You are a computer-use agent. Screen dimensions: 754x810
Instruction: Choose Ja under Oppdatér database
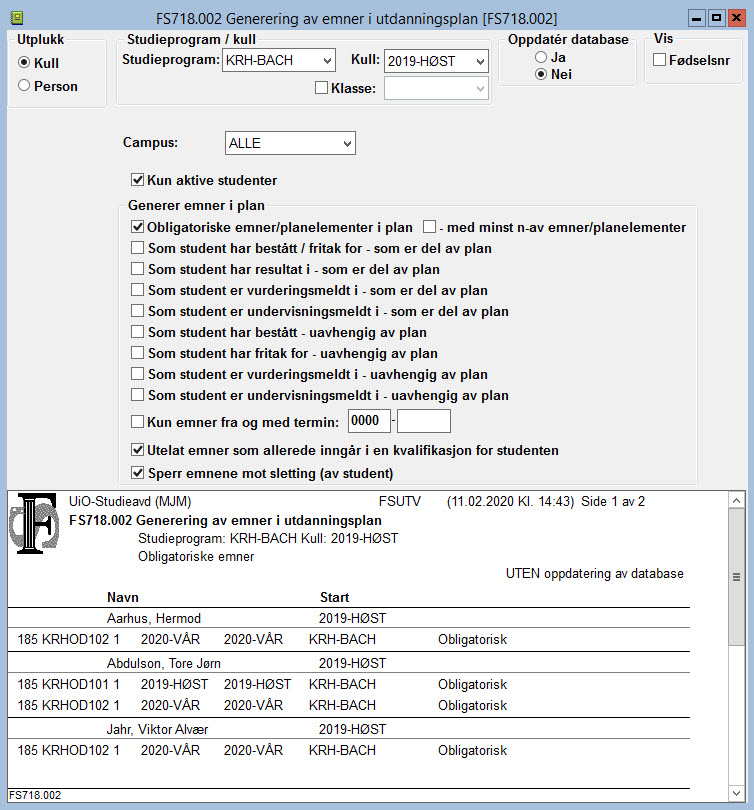pyautogui.click(x=541, y=57)
